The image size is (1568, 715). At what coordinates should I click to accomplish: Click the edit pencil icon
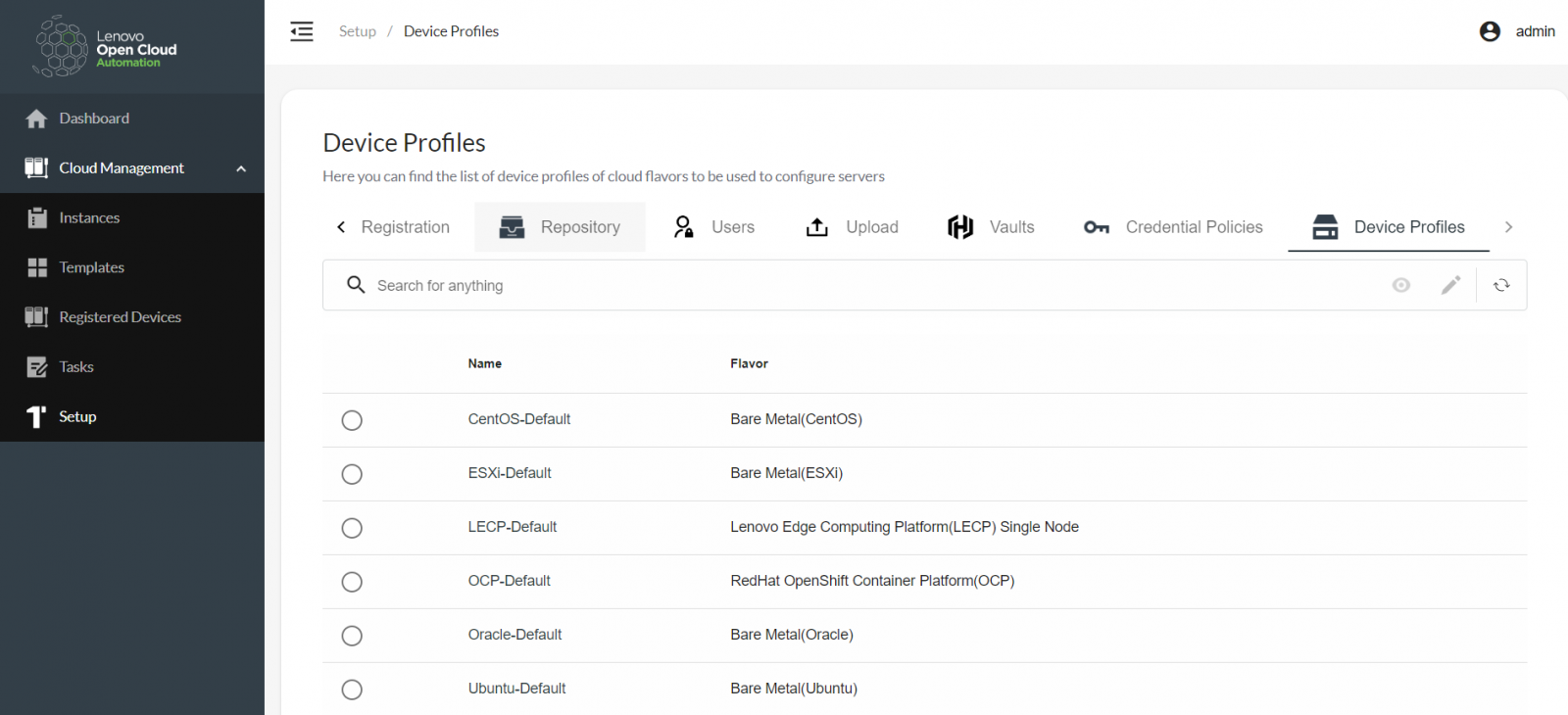tap(1450, 285)
